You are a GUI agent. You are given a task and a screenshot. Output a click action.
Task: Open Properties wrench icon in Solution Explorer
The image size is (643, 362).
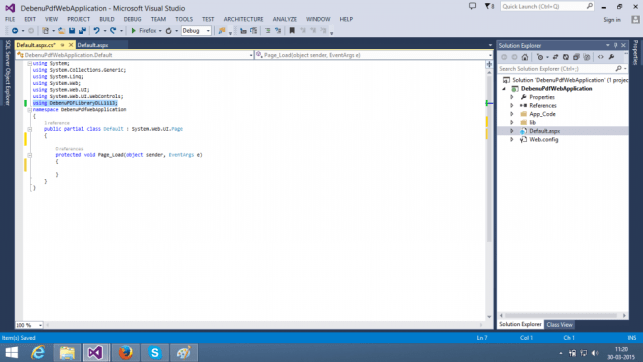click(611, 57)
